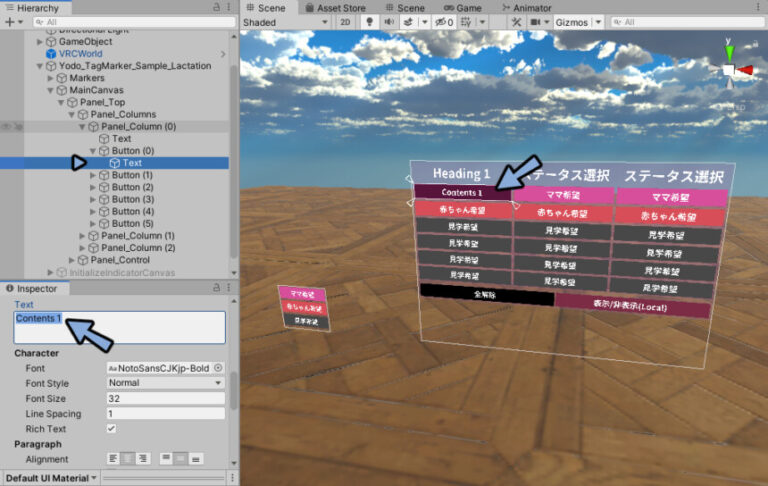Switch to the second Scene tab
768x486 pixels.
[x=405, y=8]
